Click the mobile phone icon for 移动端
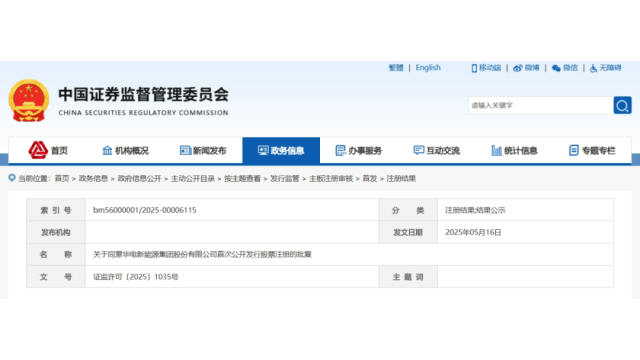This screenshot has height=360, width=640. 474,68
